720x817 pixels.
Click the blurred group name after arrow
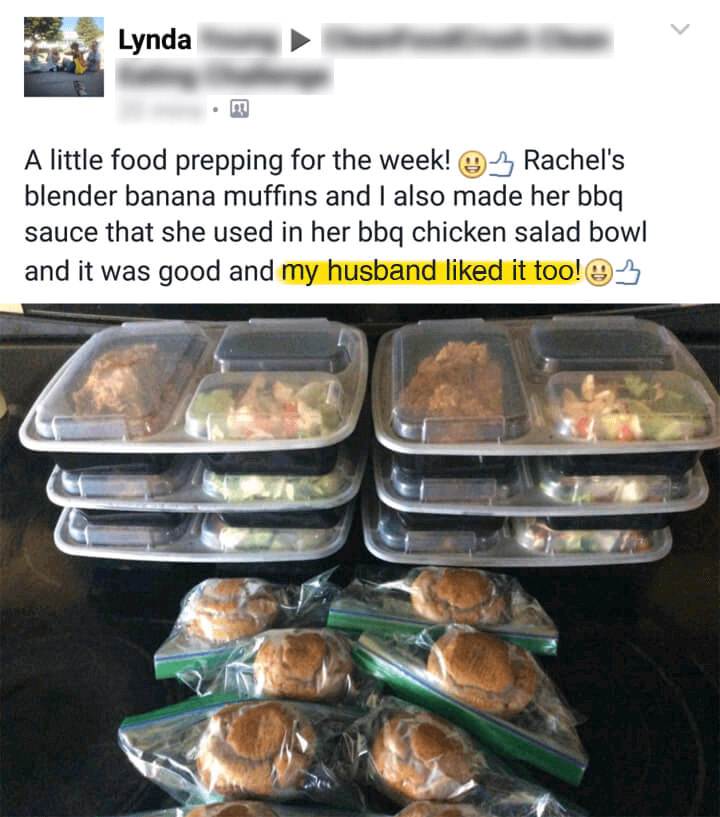coord(467,40)
